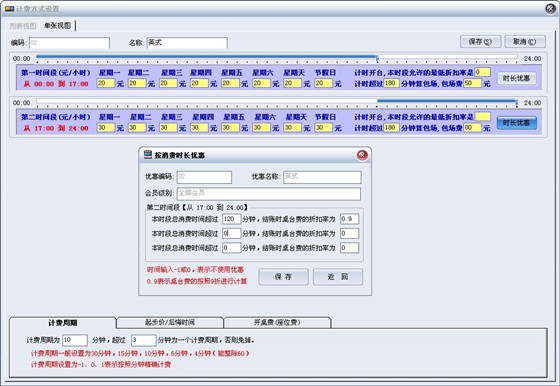Edit second period 星期五 price field
This screenshot has width=560, height=386.
pos(230,127)
